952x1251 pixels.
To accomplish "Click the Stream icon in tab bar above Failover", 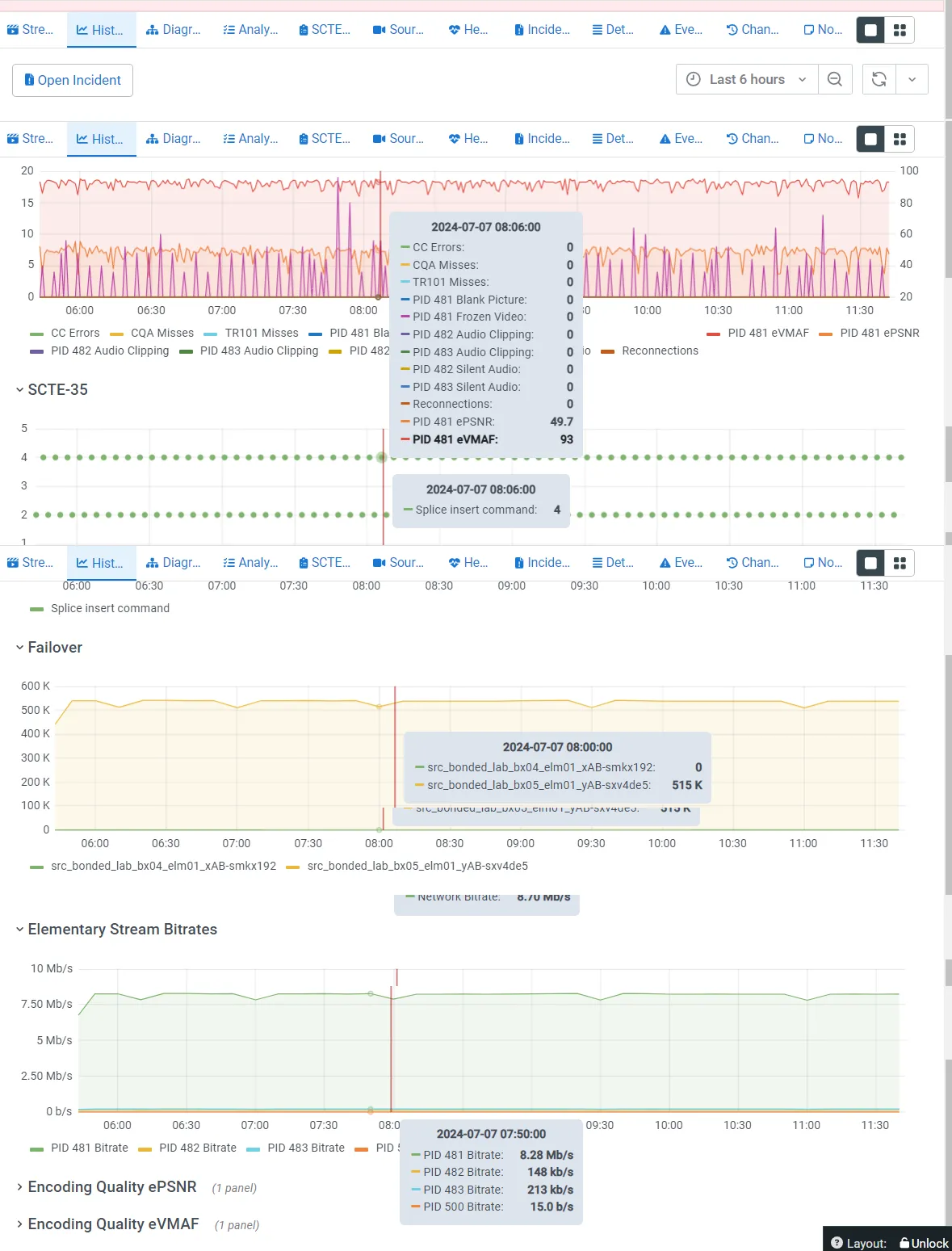I will point(13,563).
